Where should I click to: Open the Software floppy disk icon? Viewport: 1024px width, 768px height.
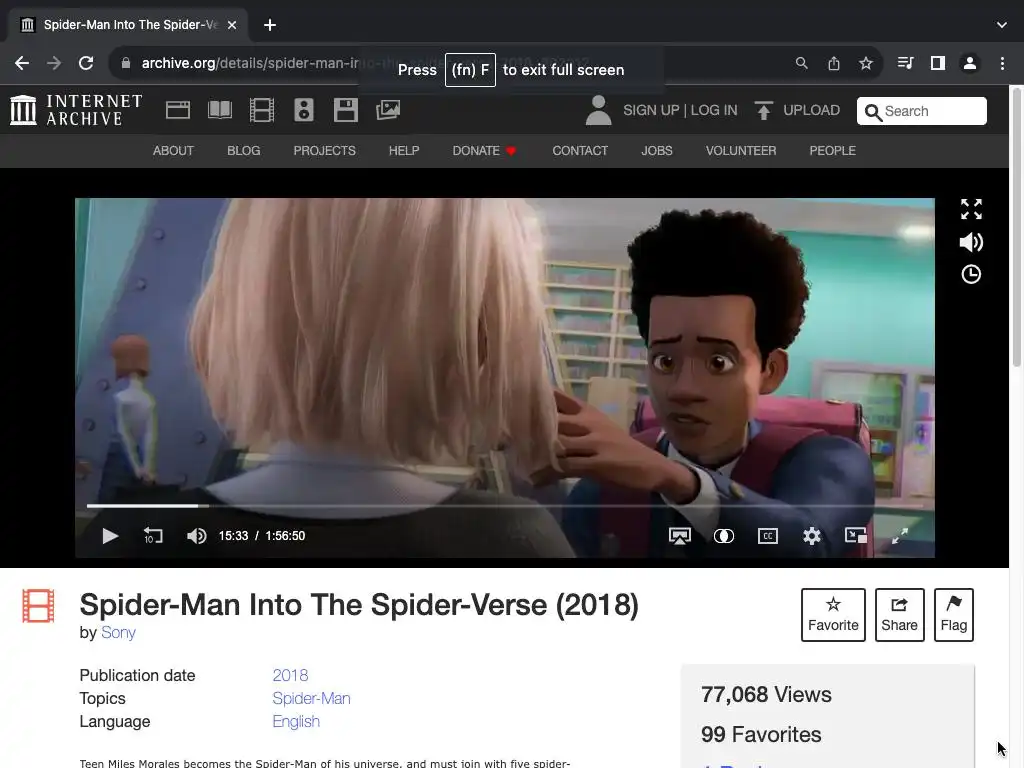click(x=345, y=110)
